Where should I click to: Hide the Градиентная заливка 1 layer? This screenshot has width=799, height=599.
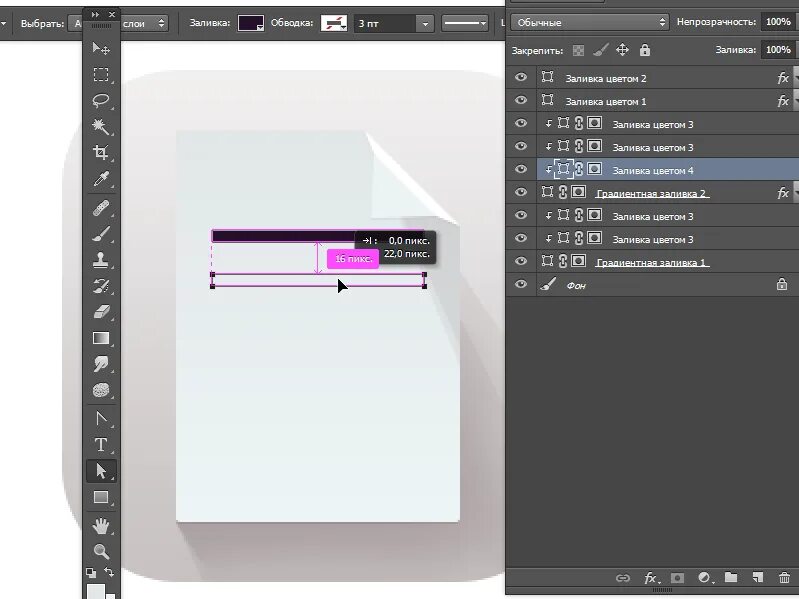[521, 261]
